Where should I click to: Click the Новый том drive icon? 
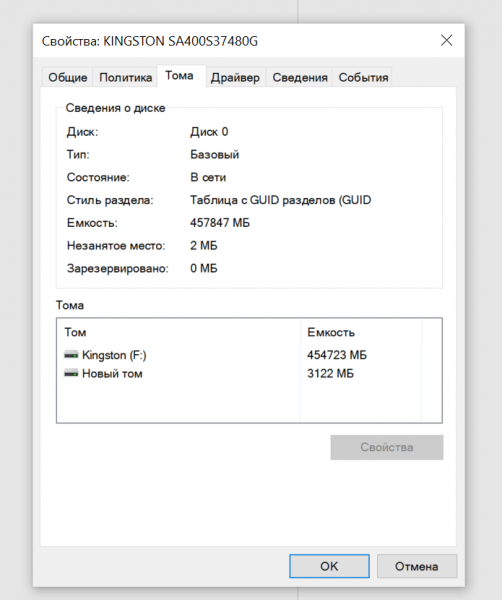click(x=71, y=373)
